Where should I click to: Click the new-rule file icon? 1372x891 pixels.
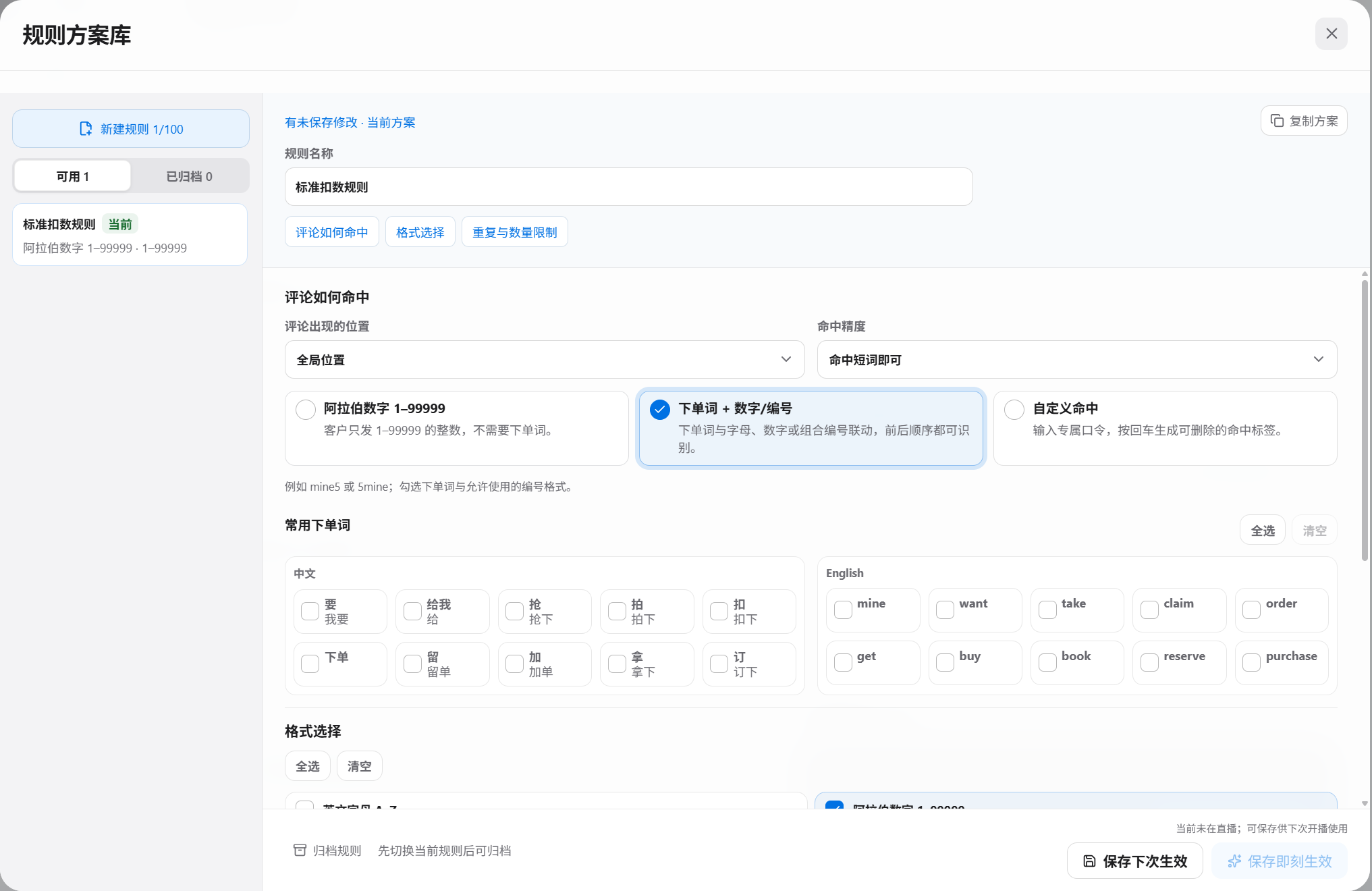click(86, 129)
